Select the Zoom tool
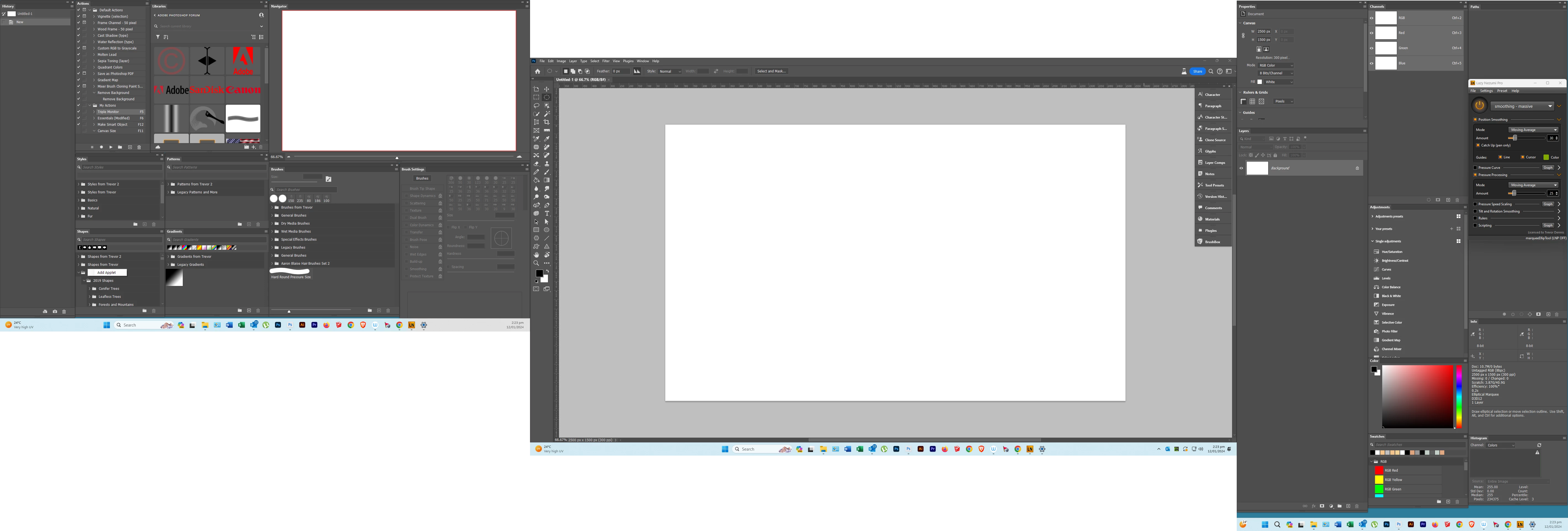The width and height of the screenshot is (1568, 531). 536,263
